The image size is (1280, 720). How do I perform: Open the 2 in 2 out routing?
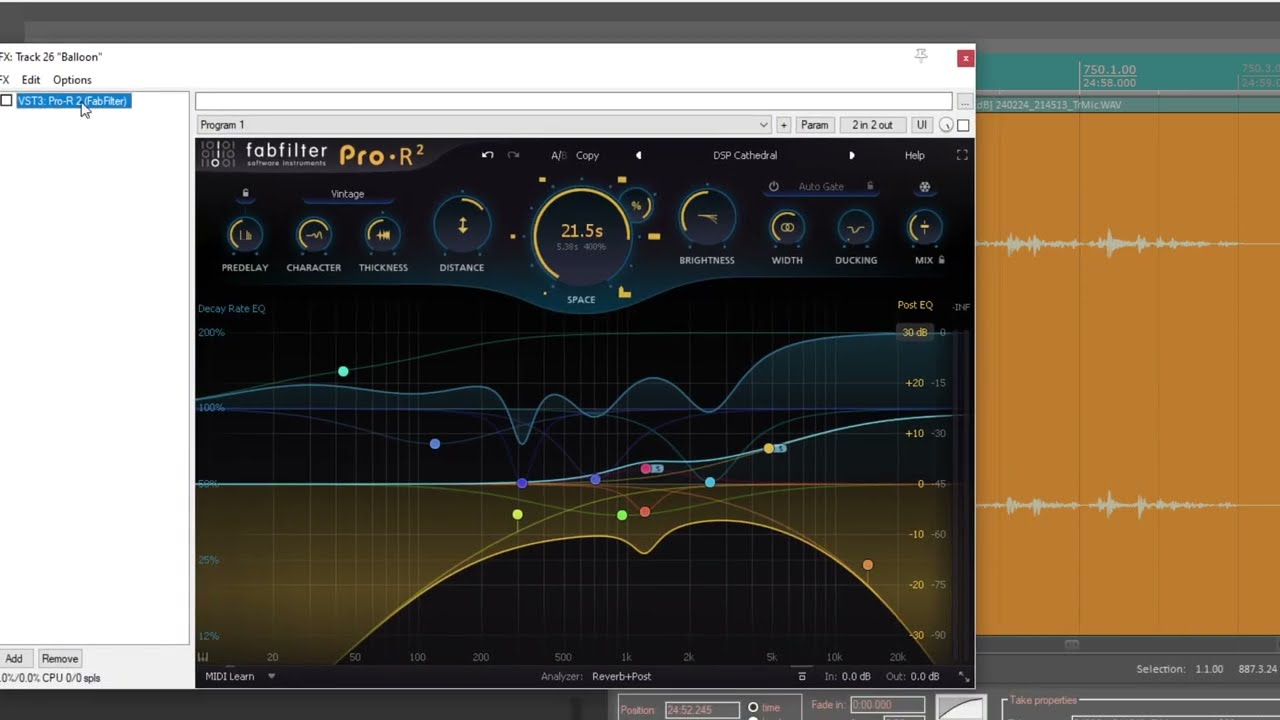pyautogui.click(x=872, y=125)
